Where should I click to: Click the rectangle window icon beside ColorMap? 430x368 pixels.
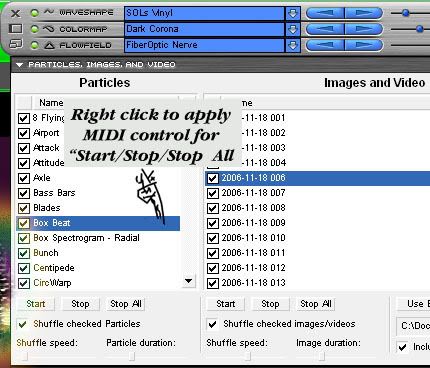15,29
